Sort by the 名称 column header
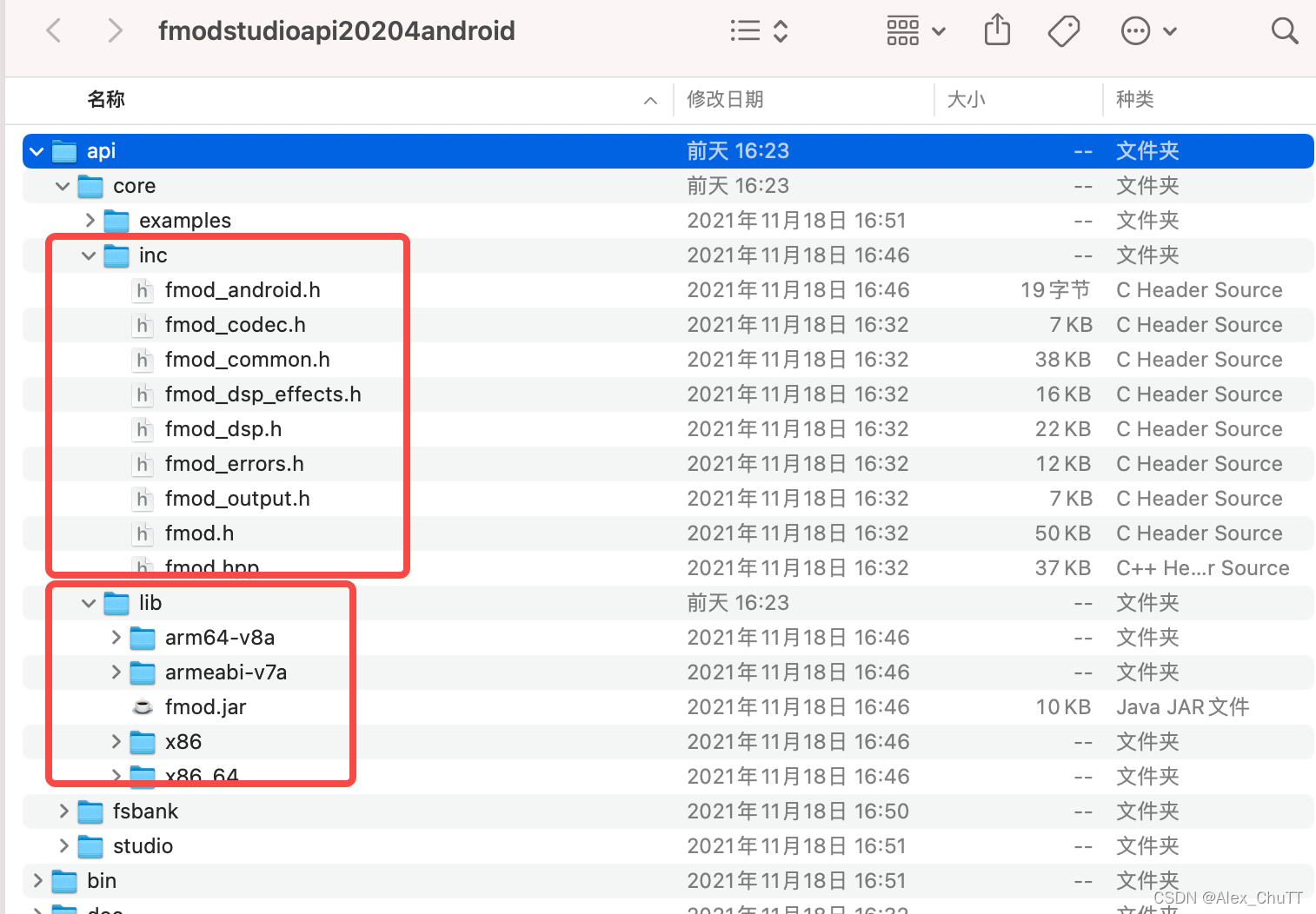 coord(106,100)
